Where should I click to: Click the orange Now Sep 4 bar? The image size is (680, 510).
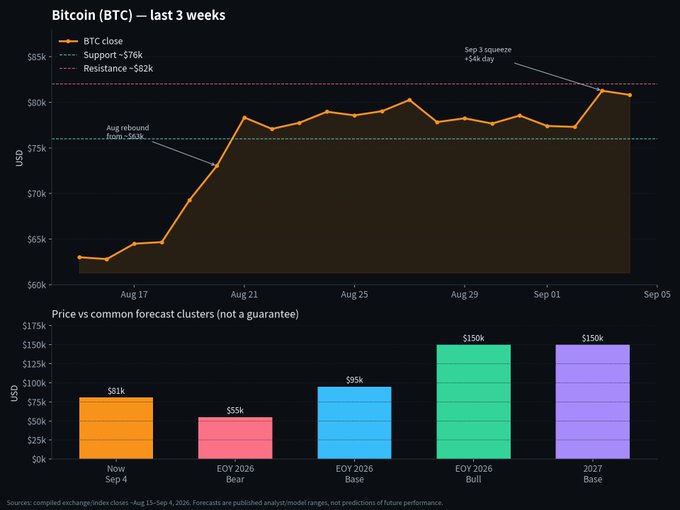pyautogui.click(x=116, y=428)
